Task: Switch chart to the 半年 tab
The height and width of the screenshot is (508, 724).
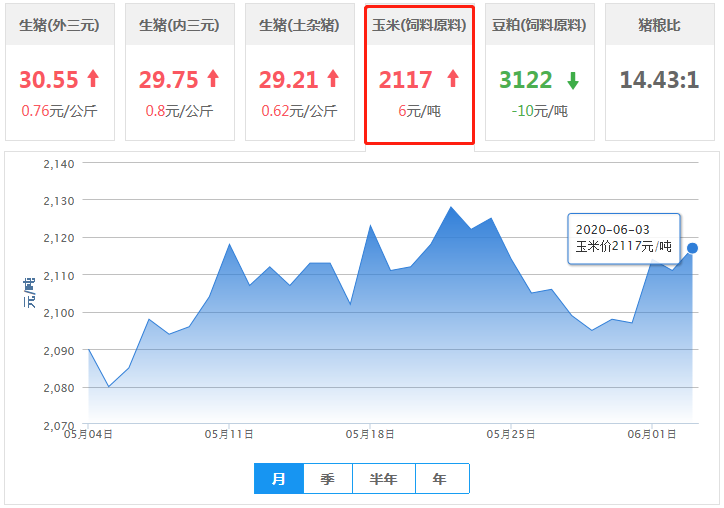Action: (x=384, y=479)
